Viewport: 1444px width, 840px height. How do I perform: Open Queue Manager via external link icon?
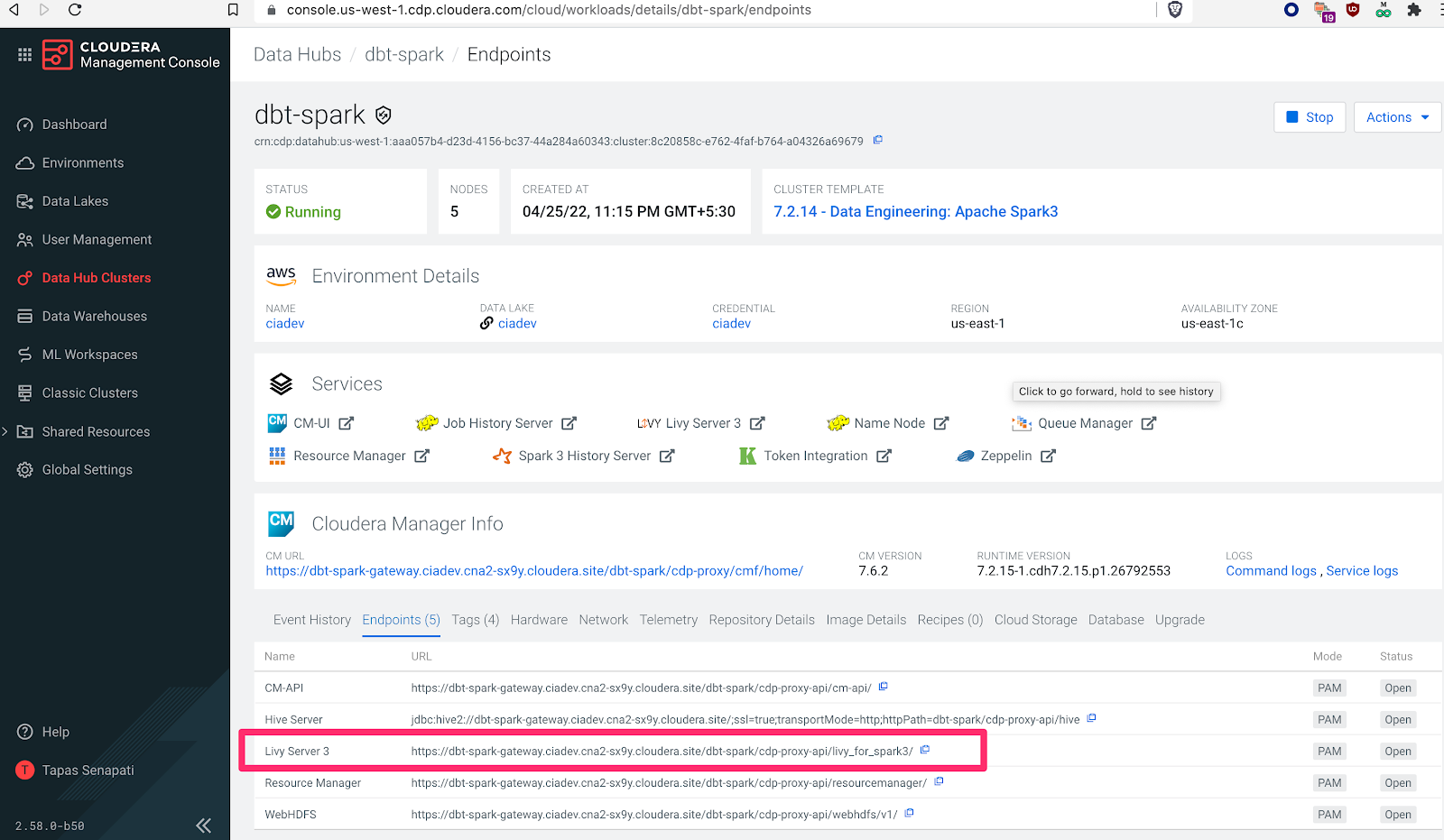coord(1149,422)
